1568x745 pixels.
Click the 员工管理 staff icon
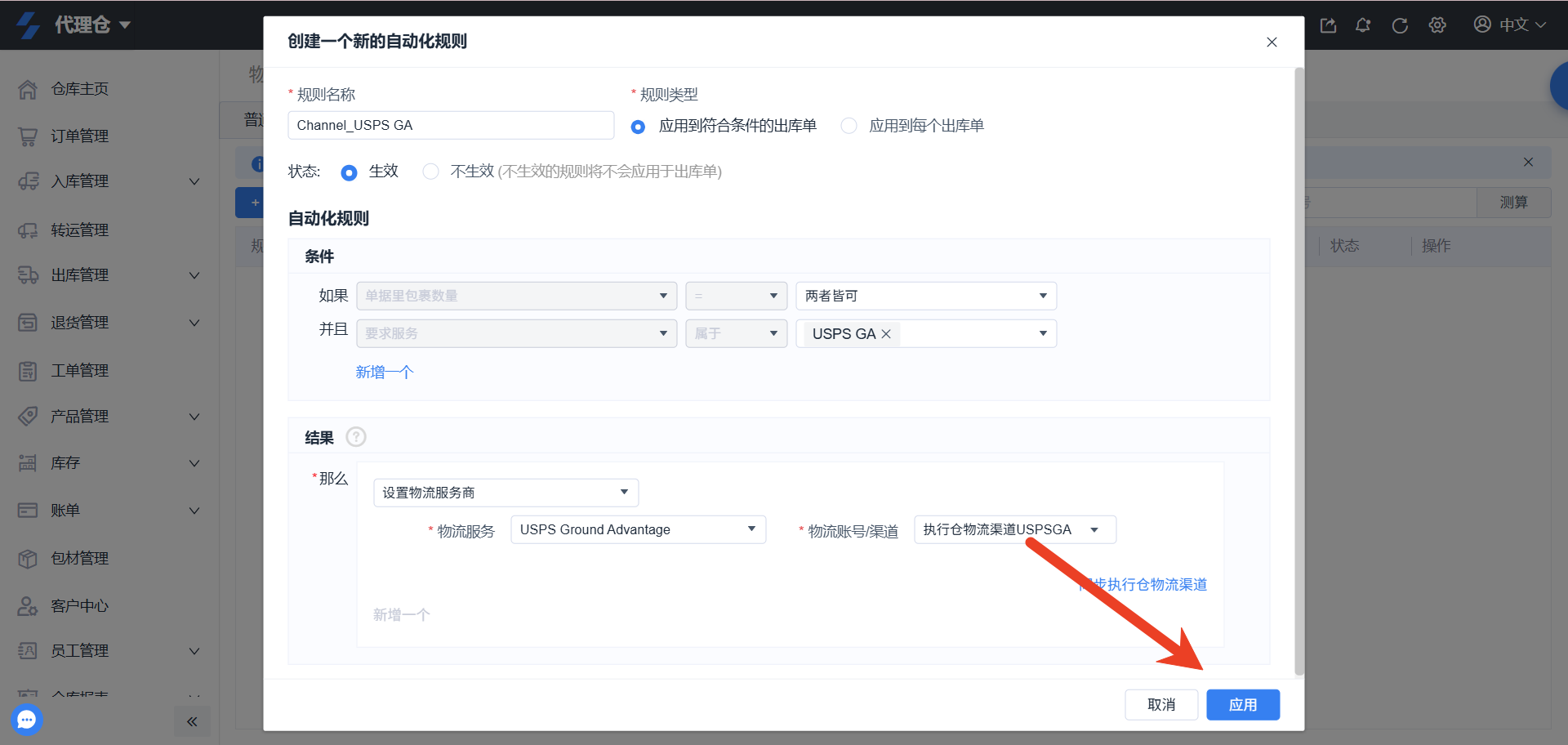(x=28, y=651)
